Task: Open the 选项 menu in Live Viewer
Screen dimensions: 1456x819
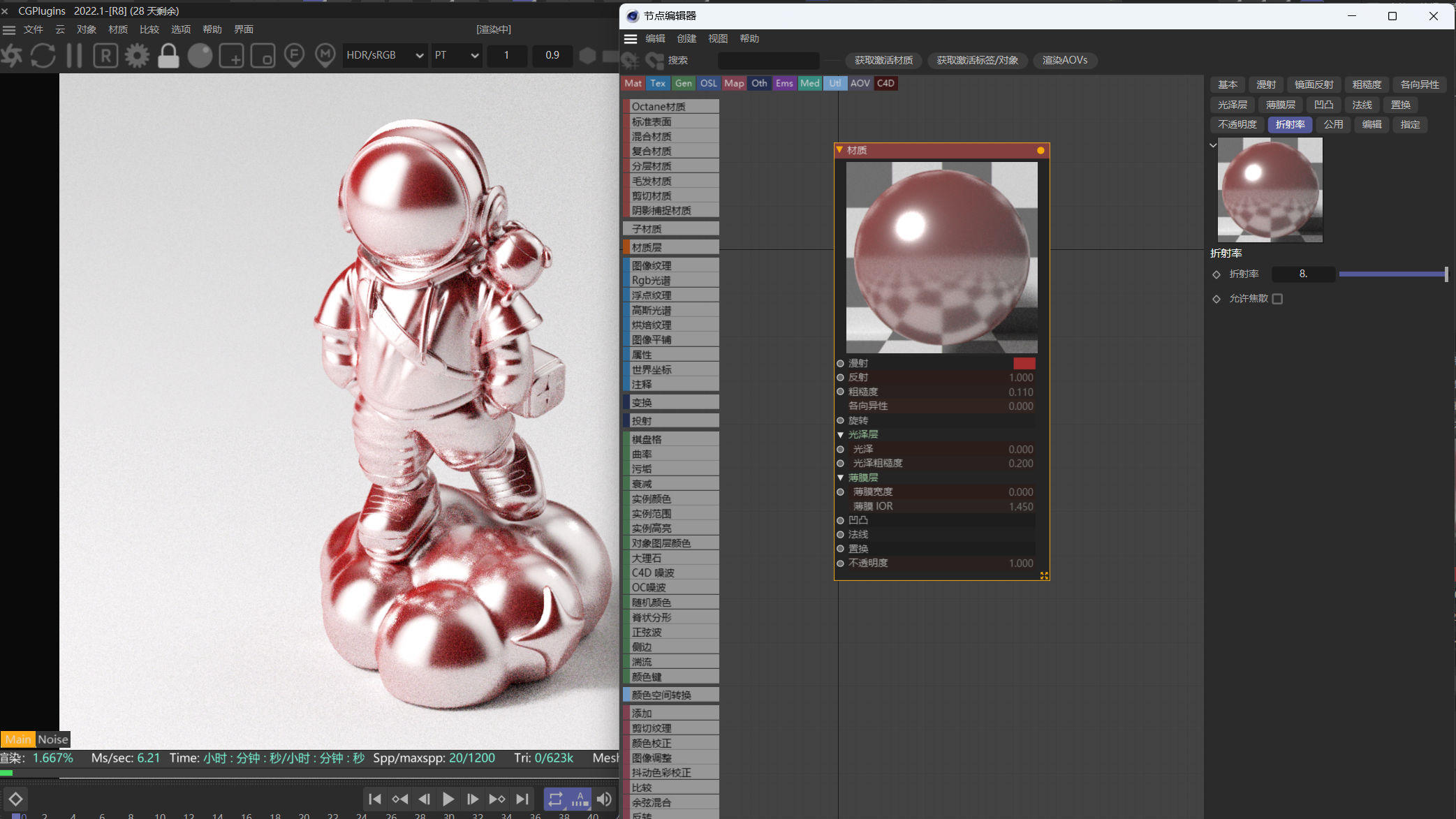Action: (x=181, y=29)
